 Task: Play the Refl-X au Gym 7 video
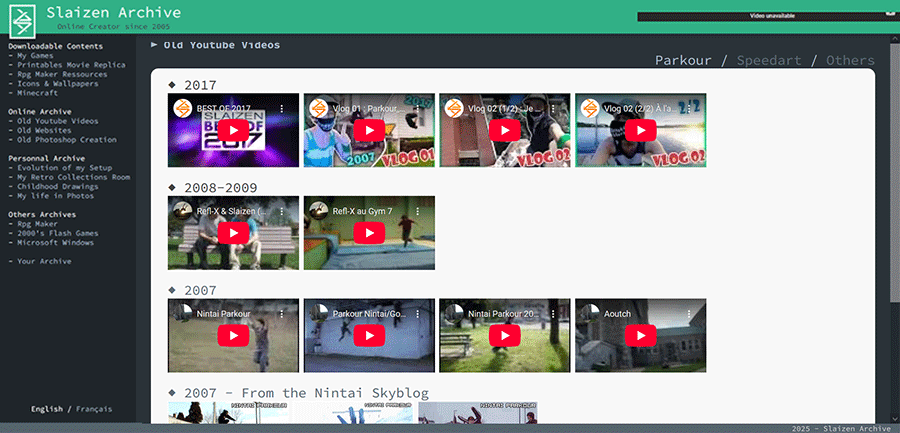(369, 233)
